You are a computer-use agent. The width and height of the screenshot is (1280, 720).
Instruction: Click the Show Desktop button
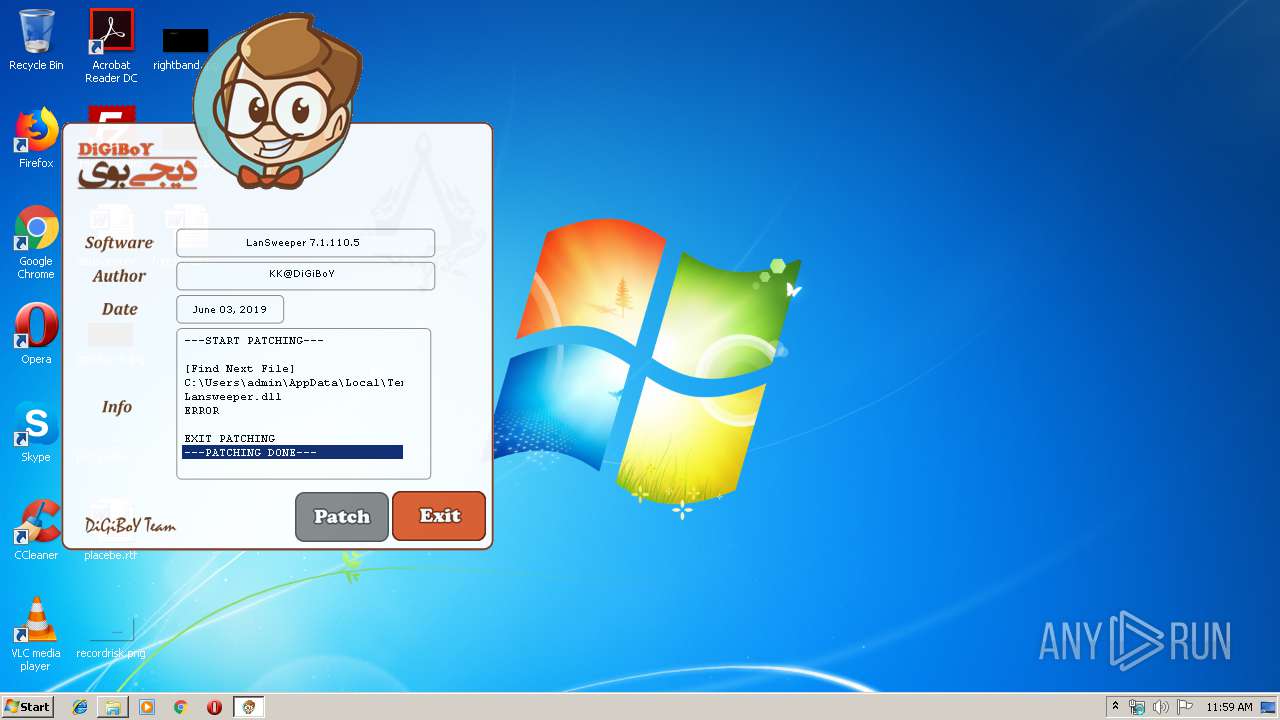coord(1270,707)
